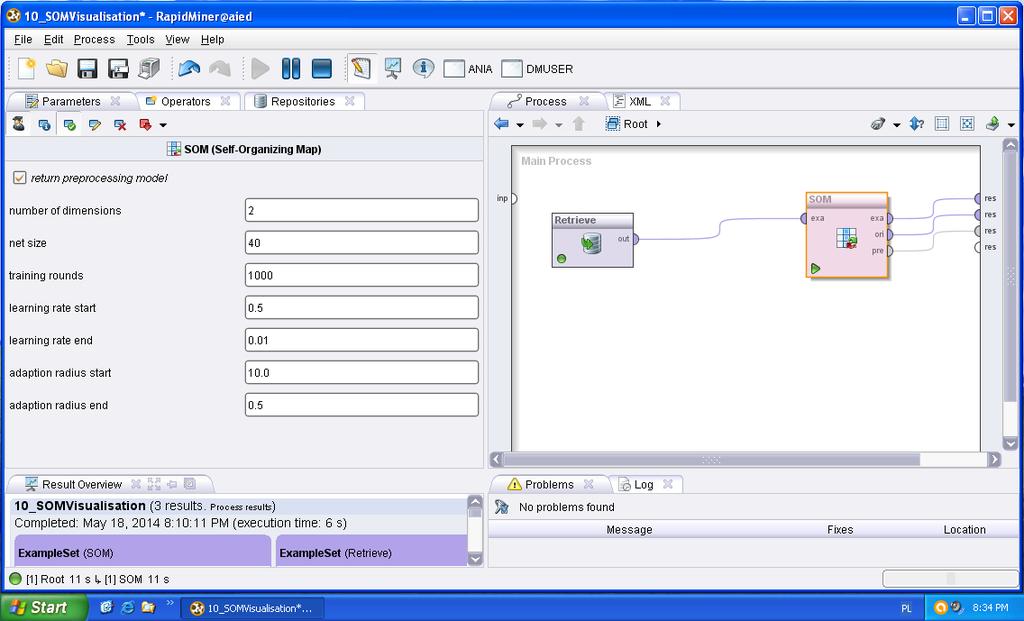
Task: Expand the arrow next to Root
Action: coord(658,123)
